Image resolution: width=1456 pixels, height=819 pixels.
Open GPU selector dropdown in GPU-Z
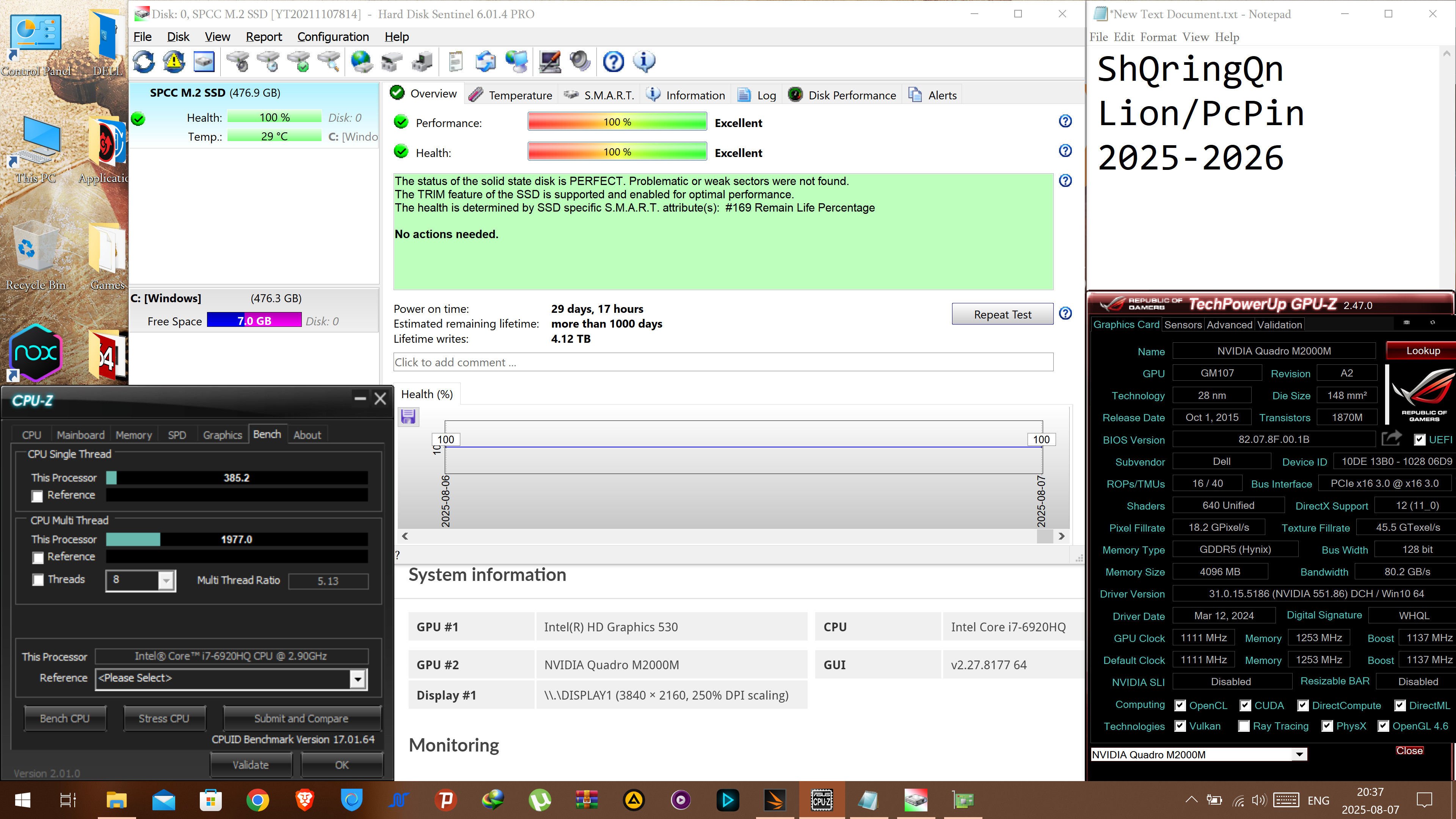pyautogui.click(x=1299, y=755)
